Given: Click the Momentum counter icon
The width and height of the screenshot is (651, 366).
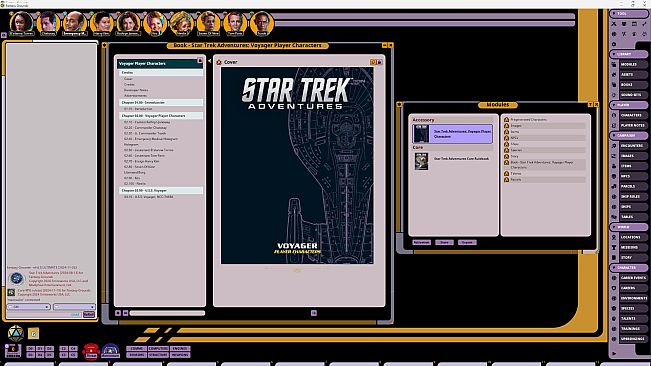Looking at the screenshot, I should pos(110,351).
